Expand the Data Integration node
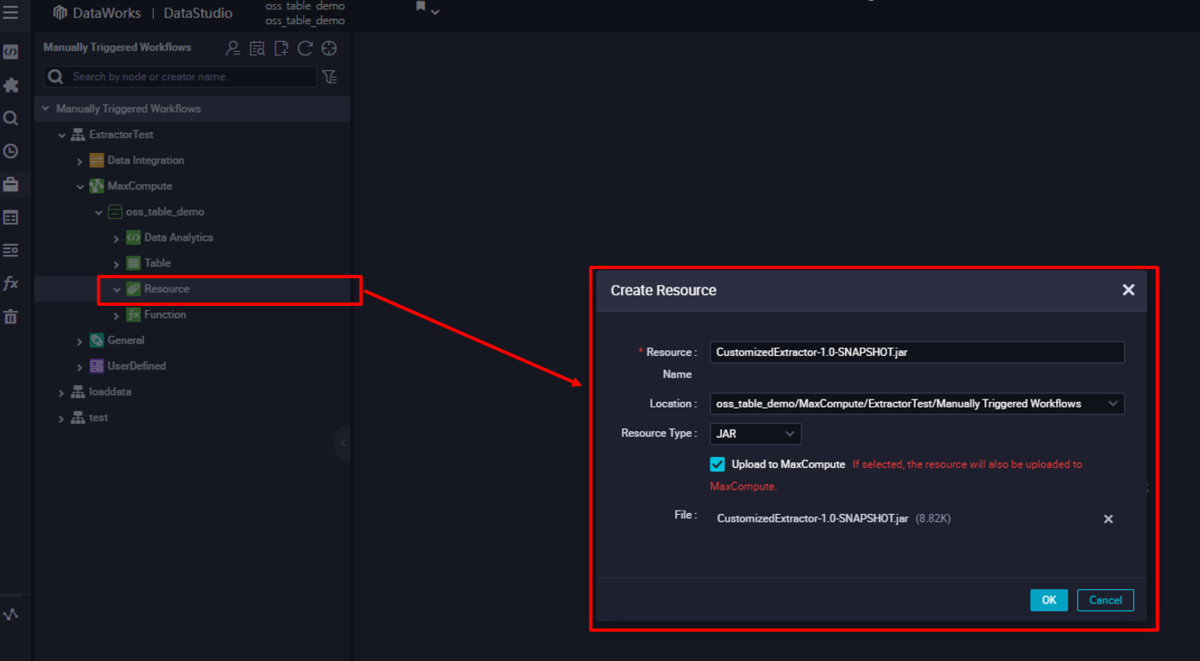This screenshot has height=661, width=1200. [80, 161]
